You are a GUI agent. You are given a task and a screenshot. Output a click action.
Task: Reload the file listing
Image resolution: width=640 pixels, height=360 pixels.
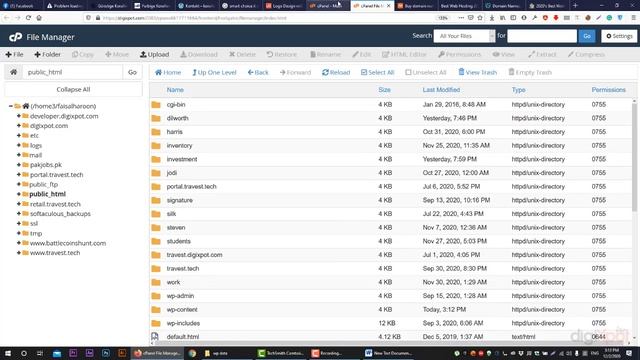[x=336, y=72]
